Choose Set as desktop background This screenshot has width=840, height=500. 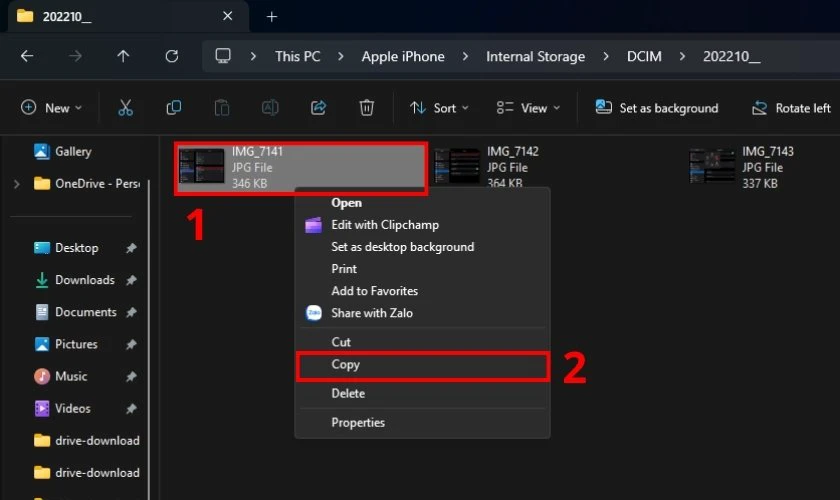click(x=422, y=247)
